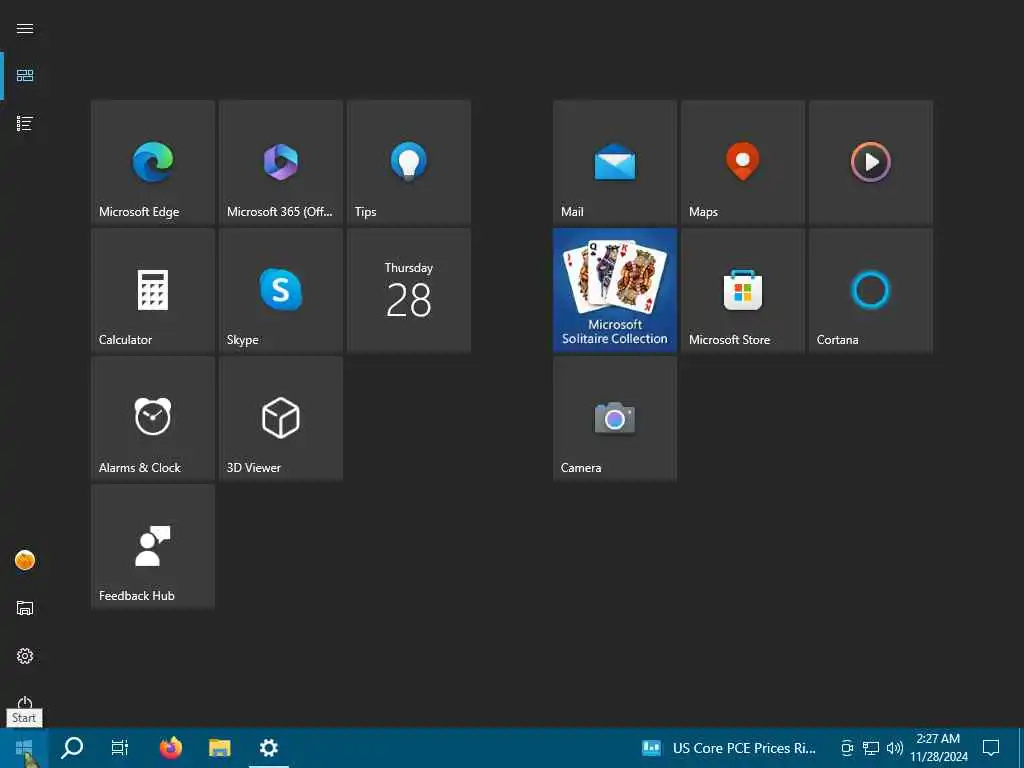The image size is (1024, 768).
Task: Open the user account avatar menu
Action: pos(25,560)
